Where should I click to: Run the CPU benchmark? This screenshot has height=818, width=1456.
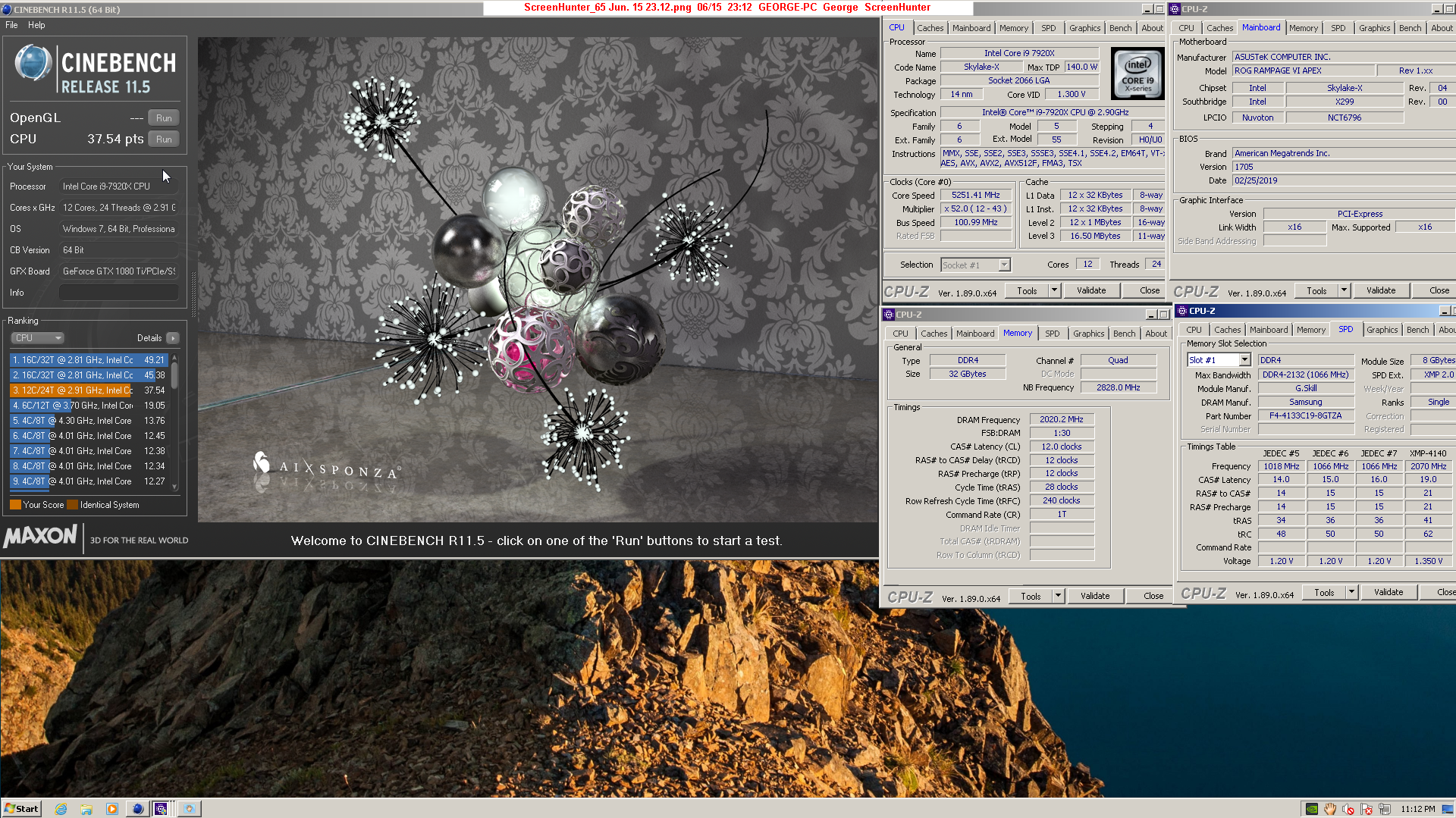click(164, 139)
